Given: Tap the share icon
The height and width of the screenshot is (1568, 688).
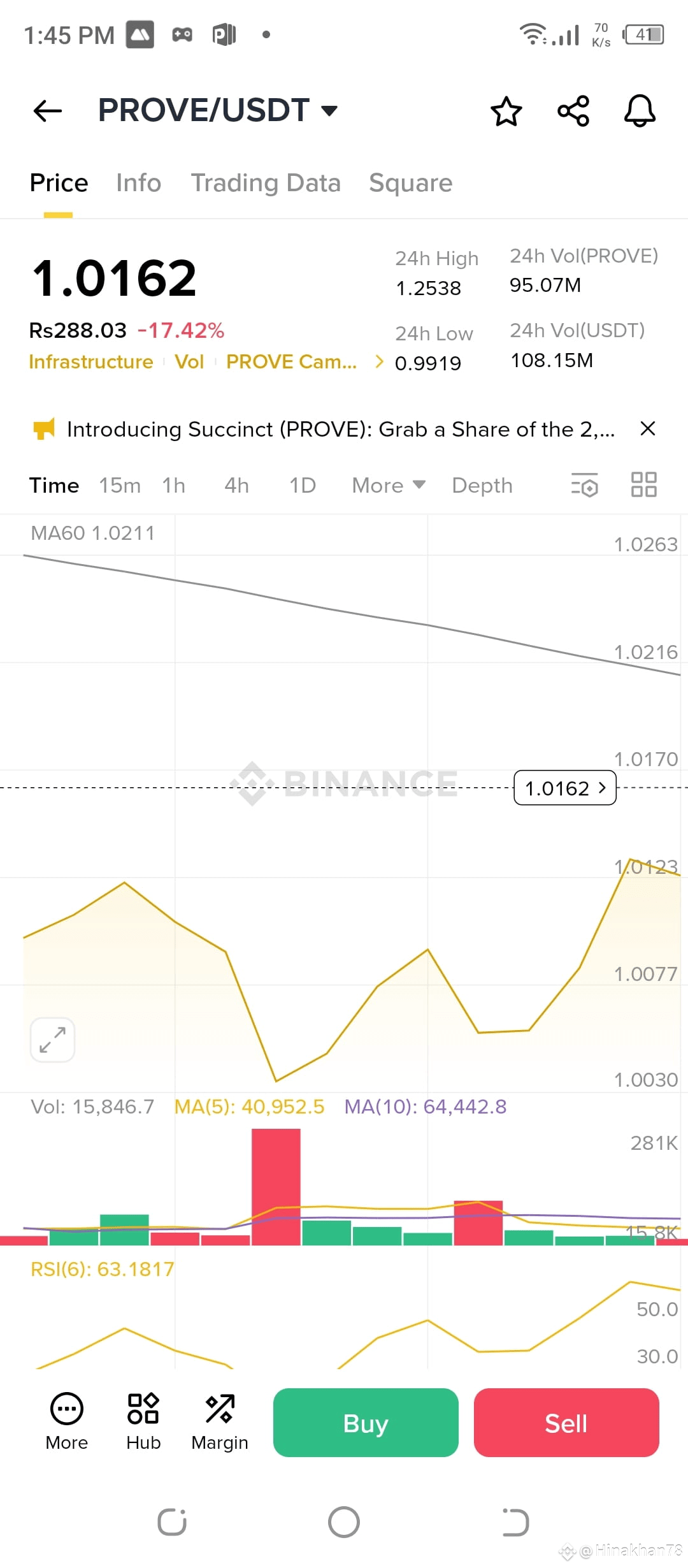Looking at the screenshot, I should click(x=573, y=112).
